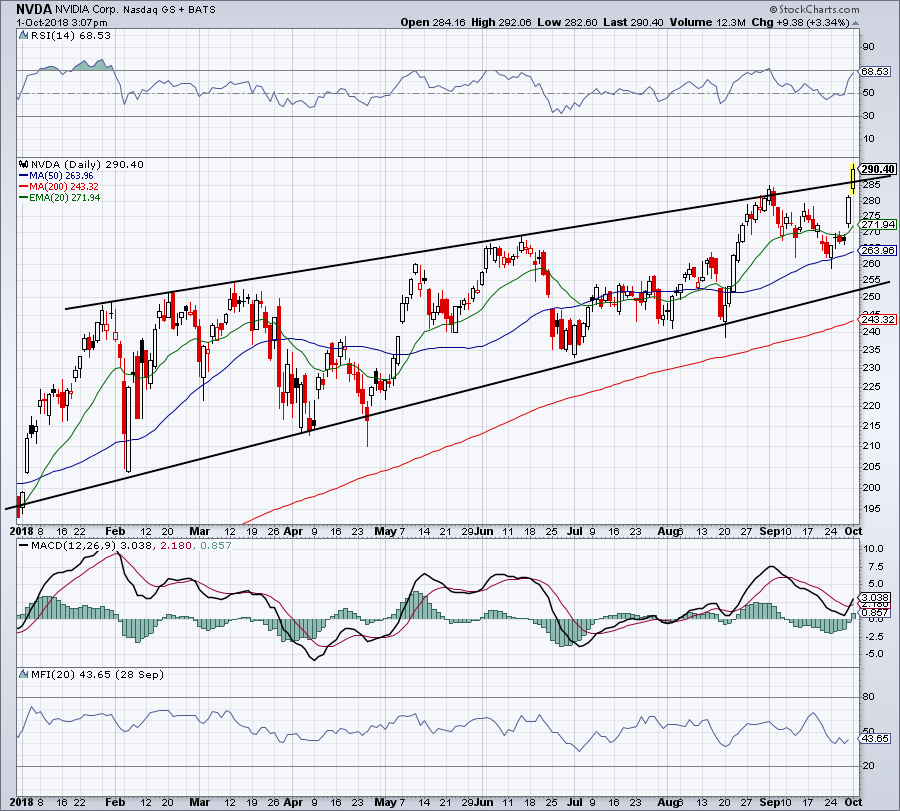Viewport: 900px width, 811px height.
Task: Click the 68.53 RSI tag on right axis
Action: point(875,72)
